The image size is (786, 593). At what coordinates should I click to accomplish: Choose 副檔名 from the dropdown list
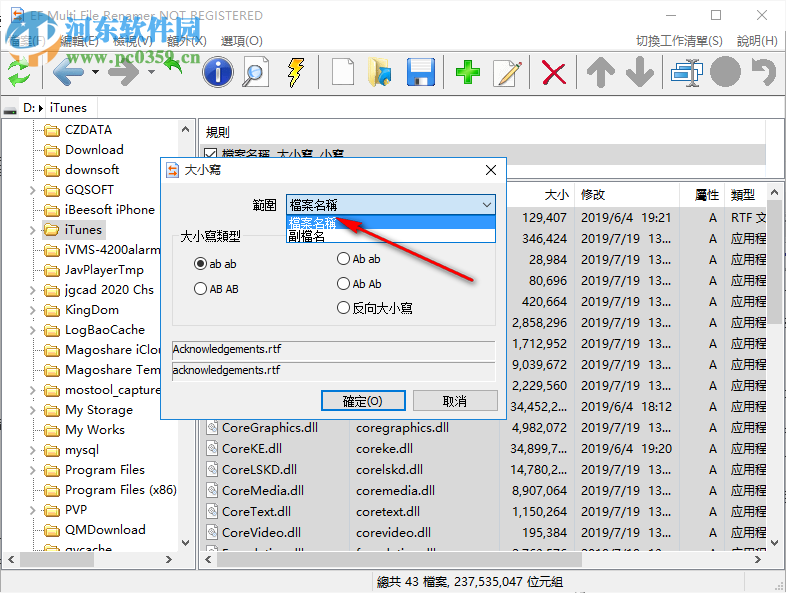[390, 236]
